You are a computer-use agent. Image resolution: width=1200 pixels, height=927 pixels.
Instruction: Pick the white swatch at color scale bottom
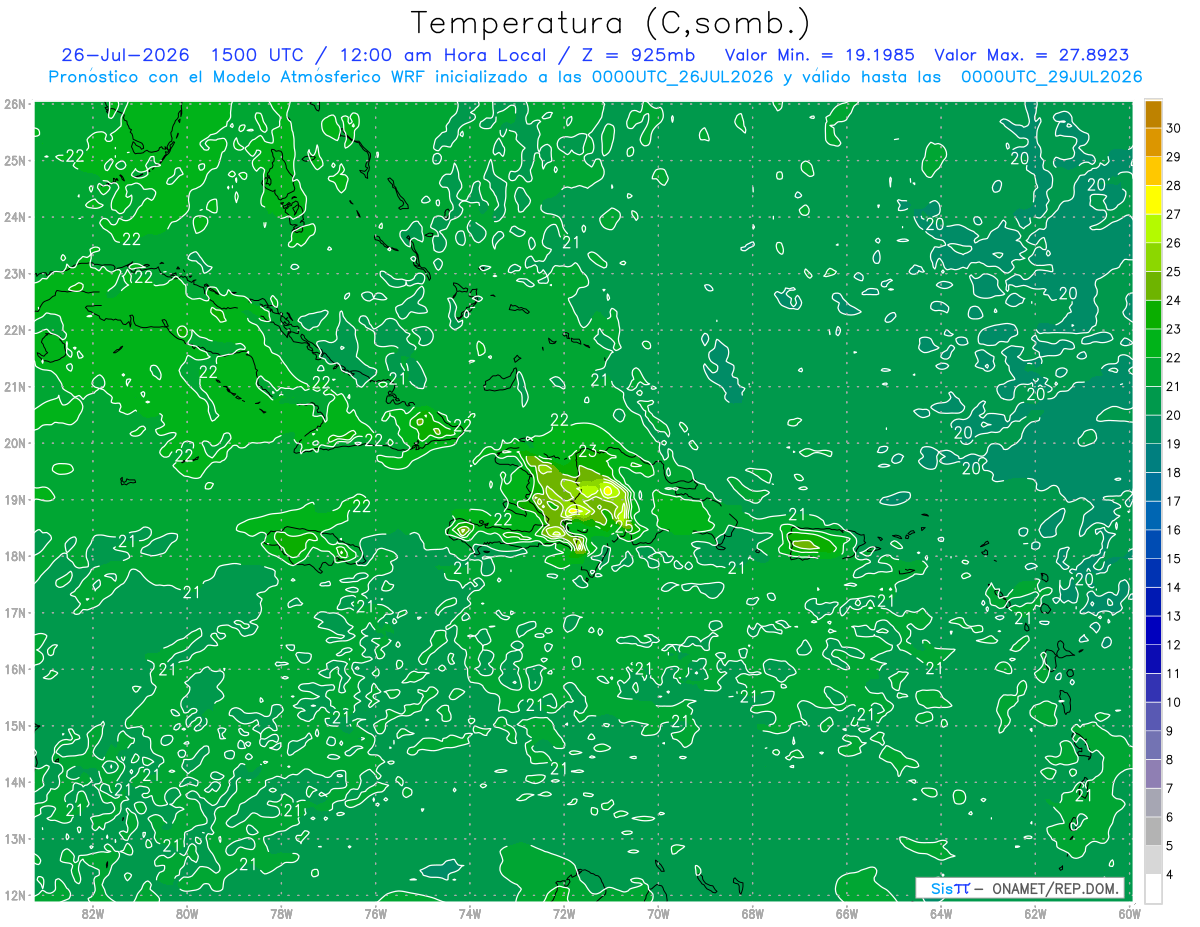[1153, 888]
